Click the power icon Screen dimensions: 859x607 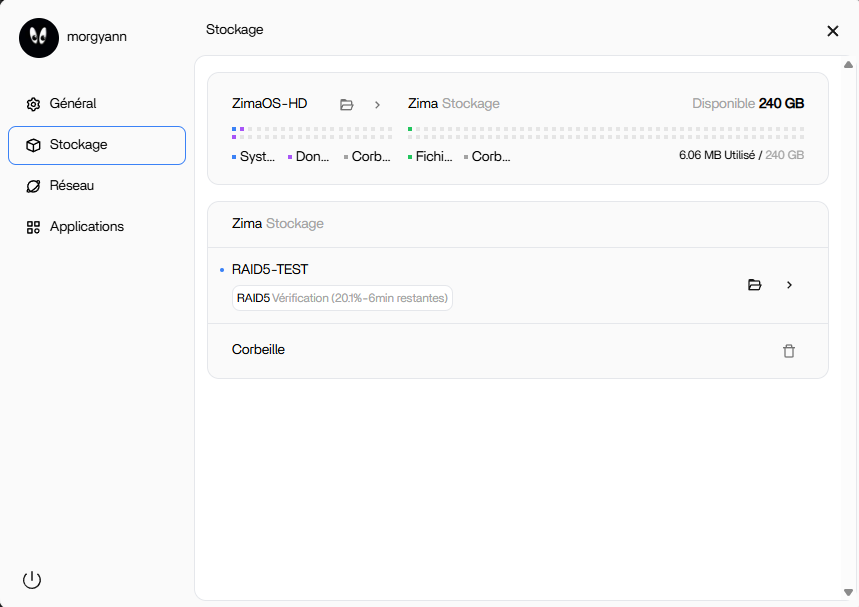tap(32, 580)
